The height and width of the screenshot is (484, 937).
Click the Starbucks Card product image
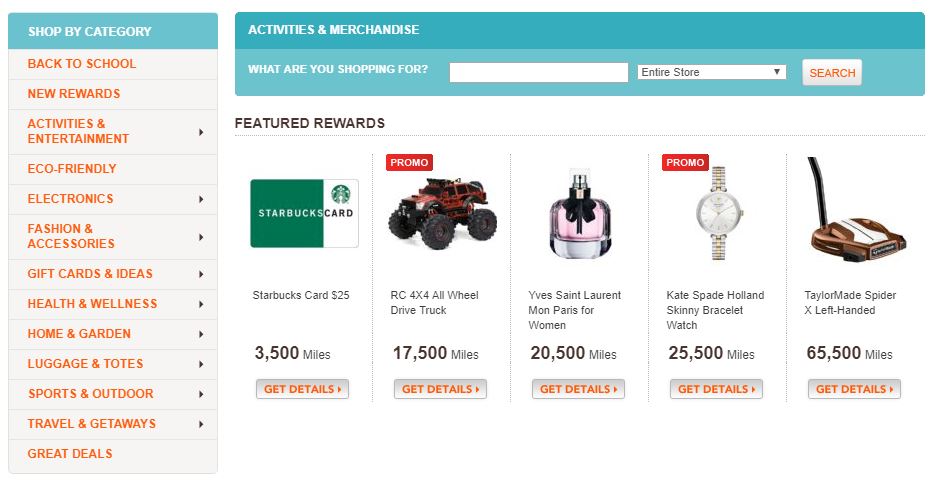tap(304, 213)
